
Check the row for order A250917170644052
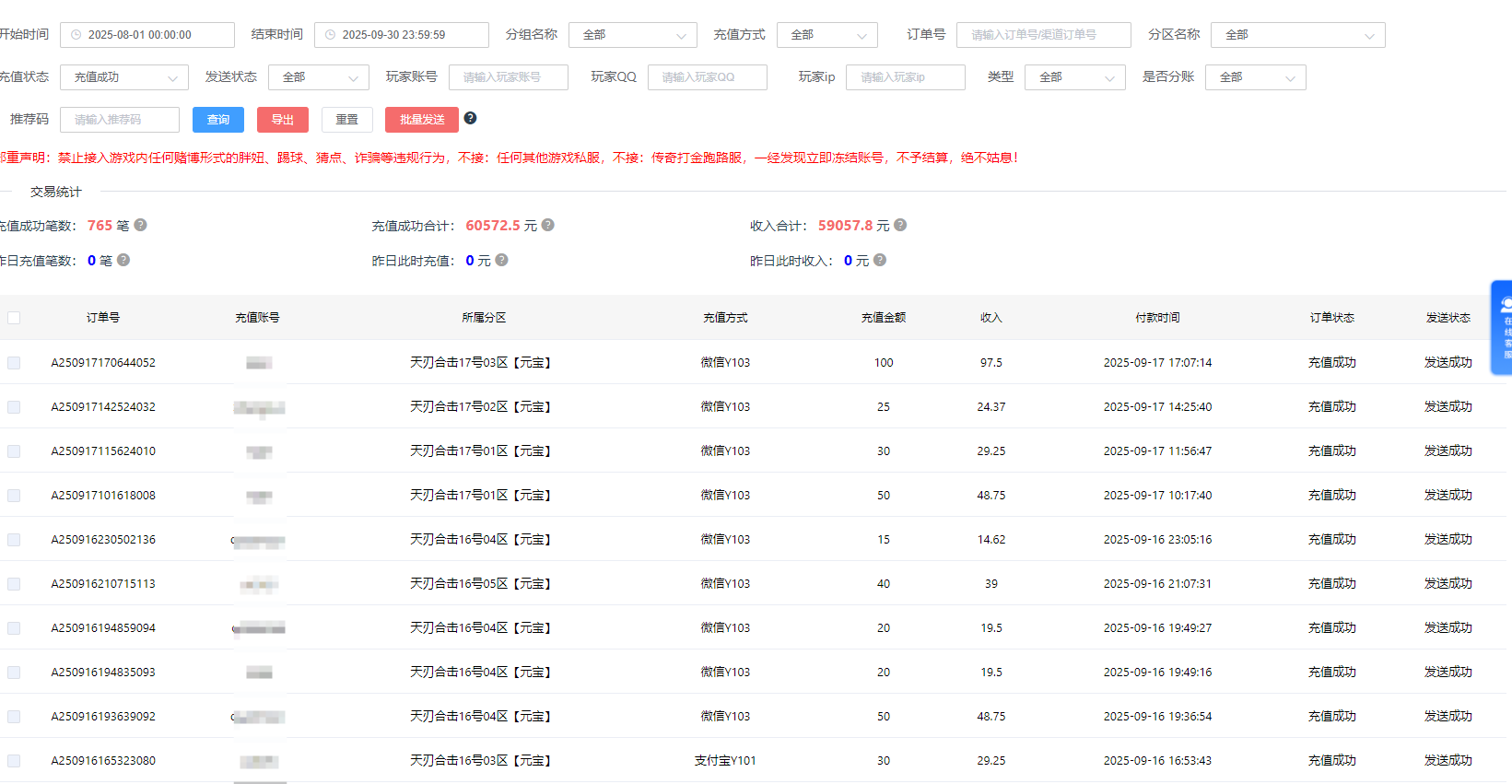[x=14, y=363]
